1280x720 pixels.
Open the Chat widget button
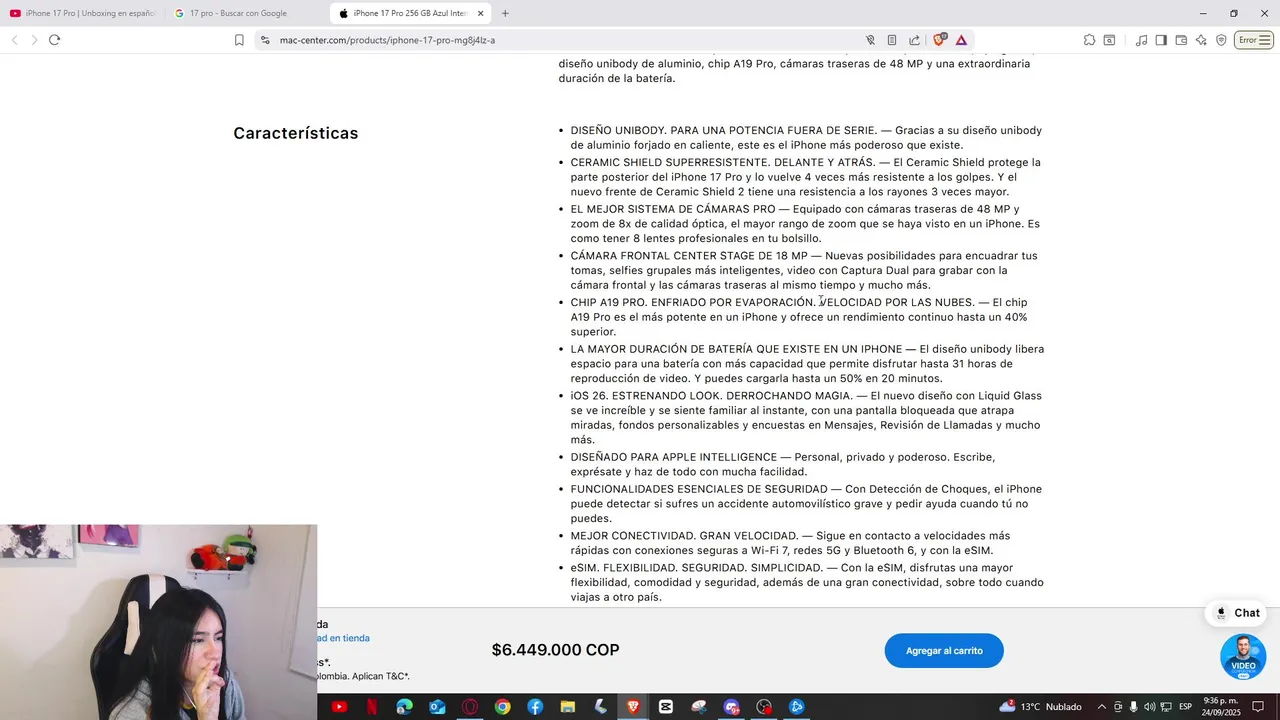[x=1236, y=613]
